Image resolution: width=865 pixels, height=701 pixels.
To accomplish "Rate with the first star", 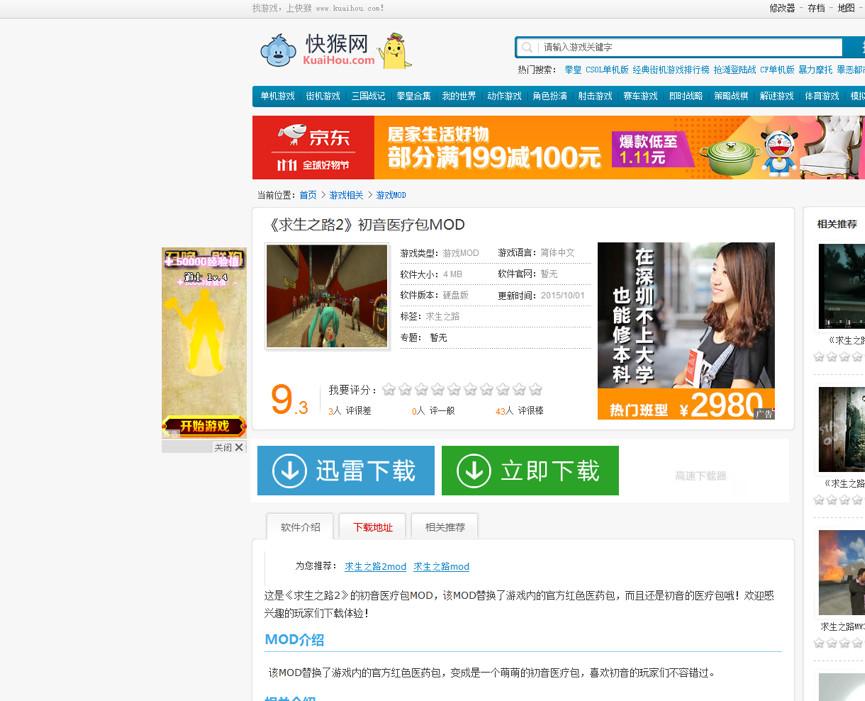I will 389,390.
